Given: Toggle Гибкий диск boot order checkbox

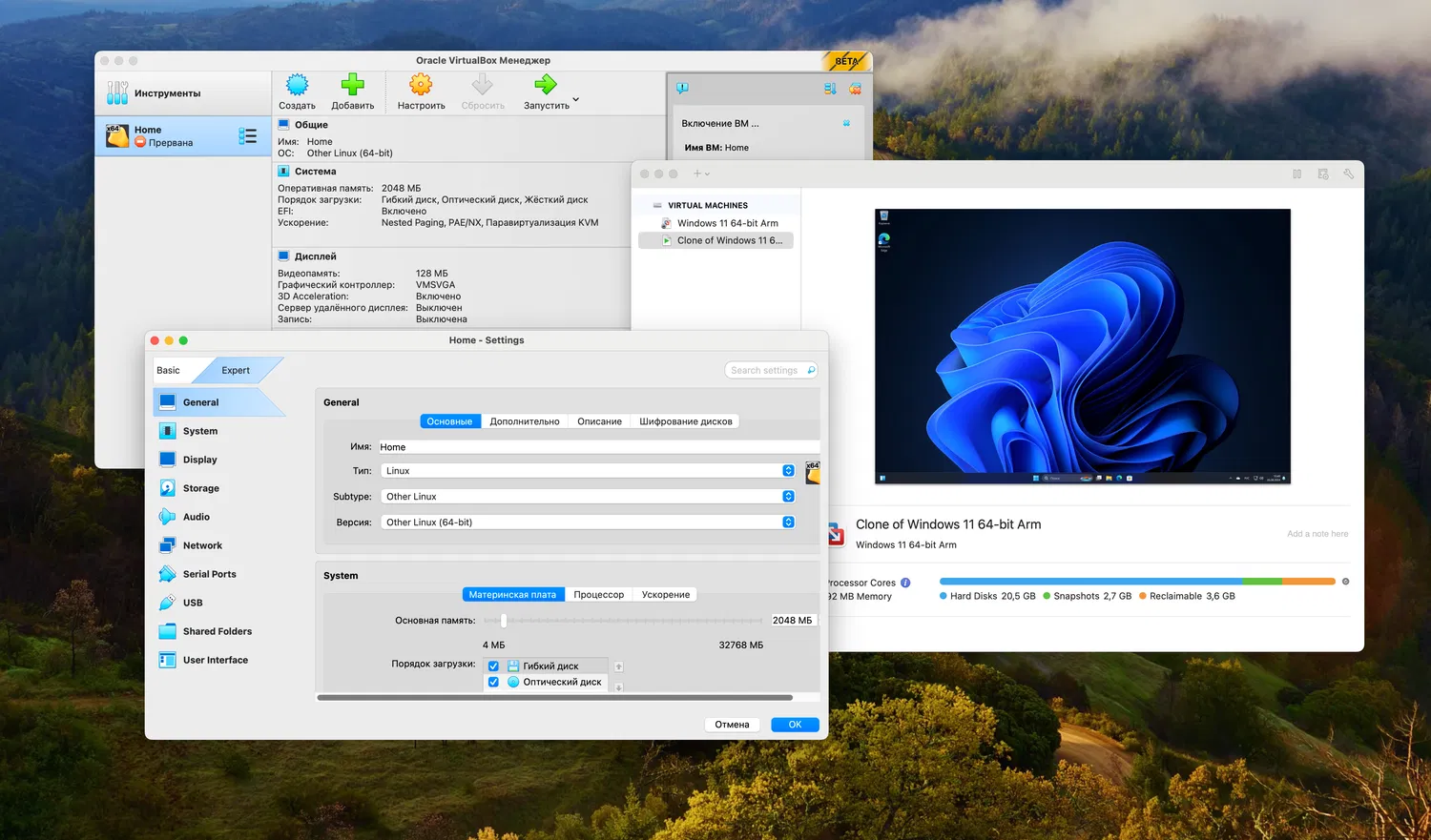Looking at the screenshot, I should (x=493, y=666).
